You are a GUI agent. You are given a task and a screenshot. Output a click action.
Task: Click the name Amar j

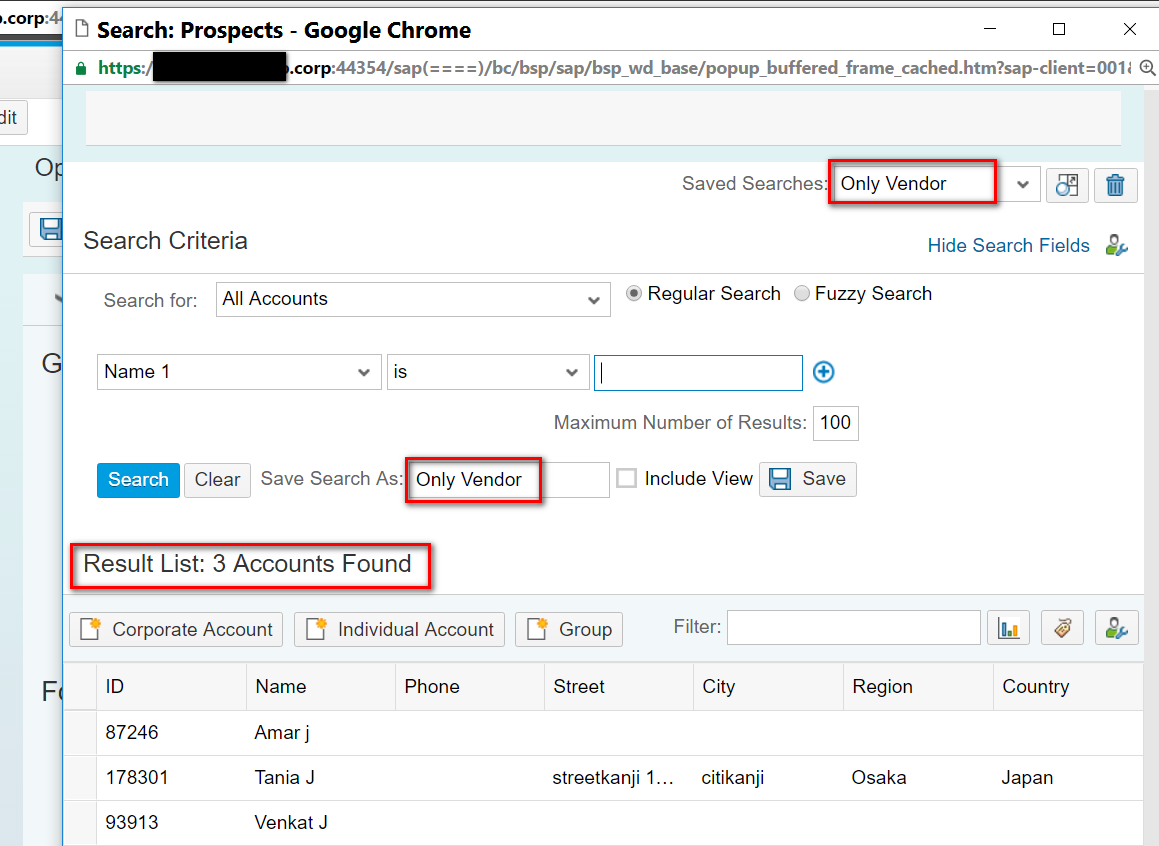coord(282,732)
